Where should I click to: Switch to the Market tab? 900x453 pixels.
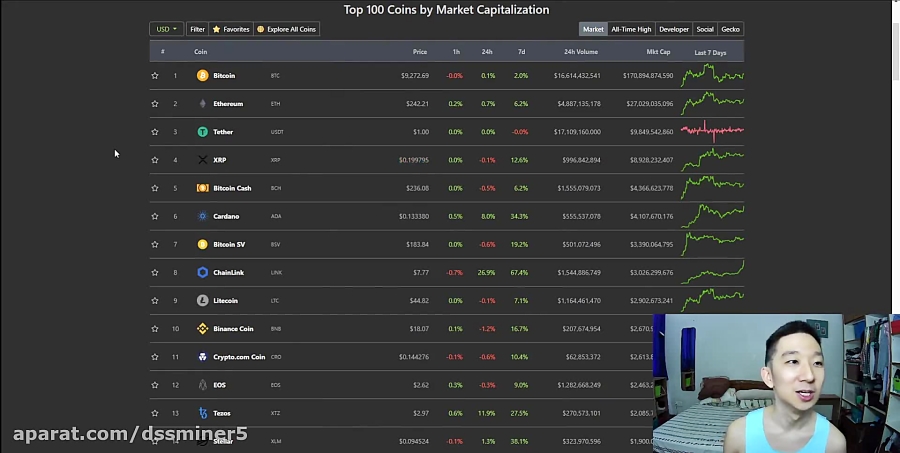(593, 29)
